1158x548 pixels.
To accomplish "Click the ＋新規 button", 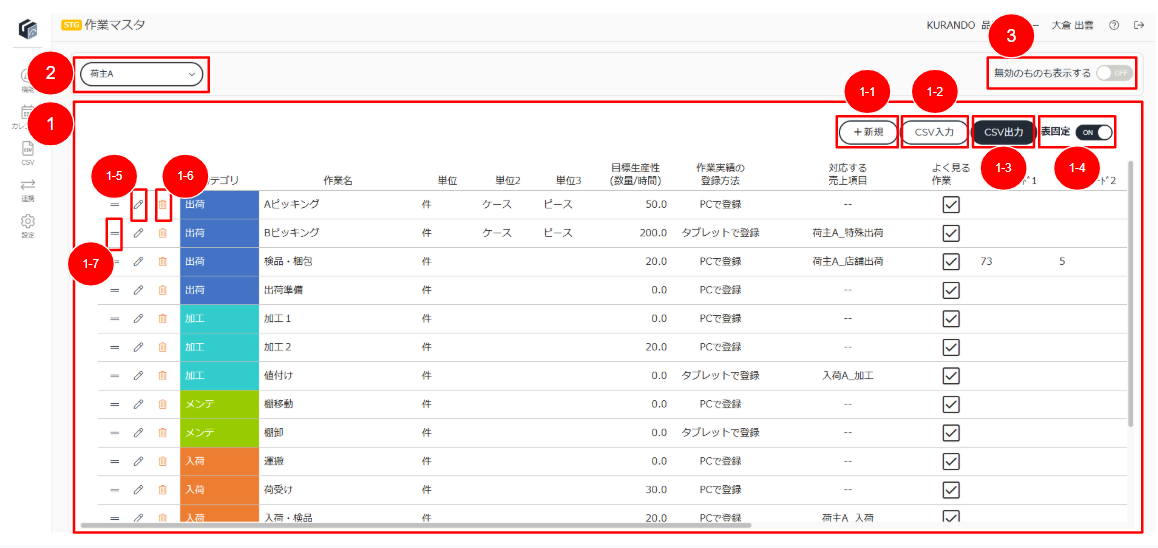I will pos(868,132).
